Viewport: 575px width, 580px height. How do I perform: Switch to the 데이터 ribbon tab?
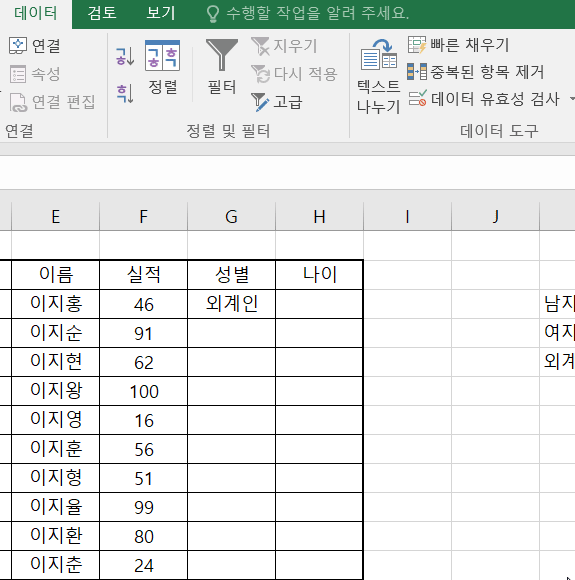click(36, 14)
